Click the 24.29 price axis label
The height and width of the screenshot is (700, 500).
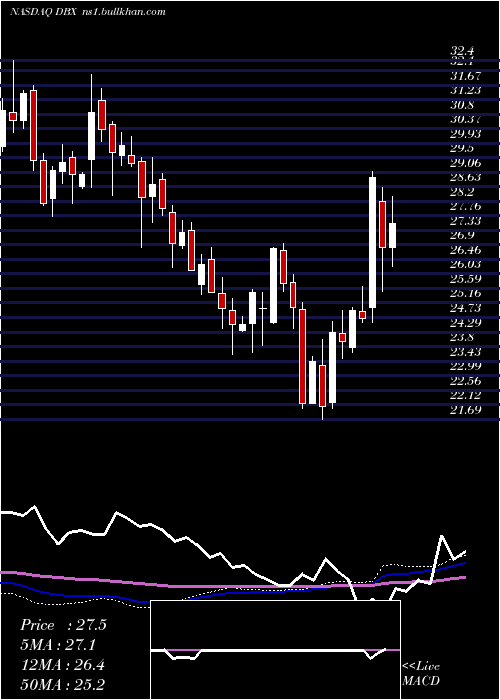pos(466,322)
